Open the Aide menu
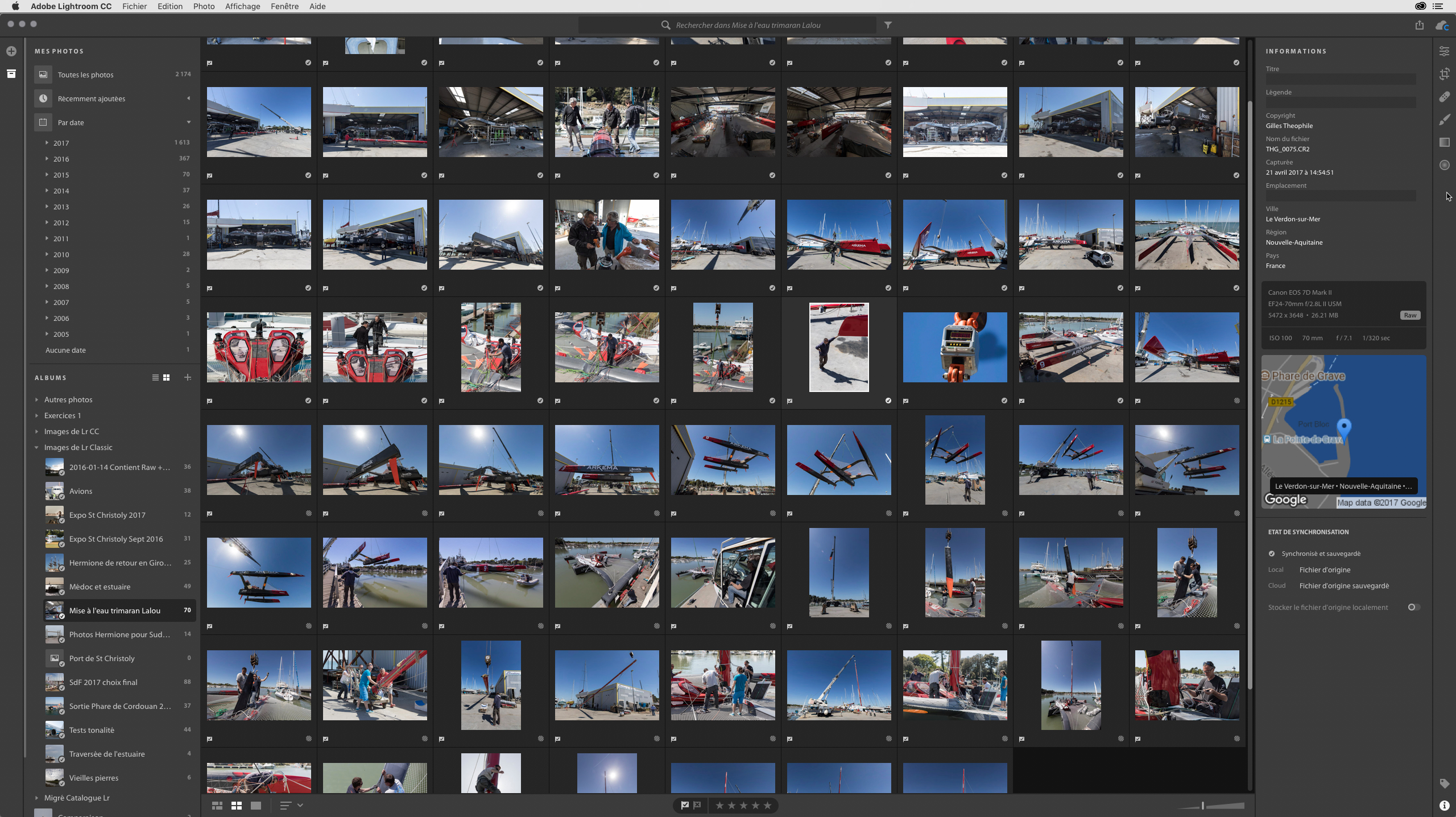The width and height of the screenshot is (1456, 817). coord(317,6)
